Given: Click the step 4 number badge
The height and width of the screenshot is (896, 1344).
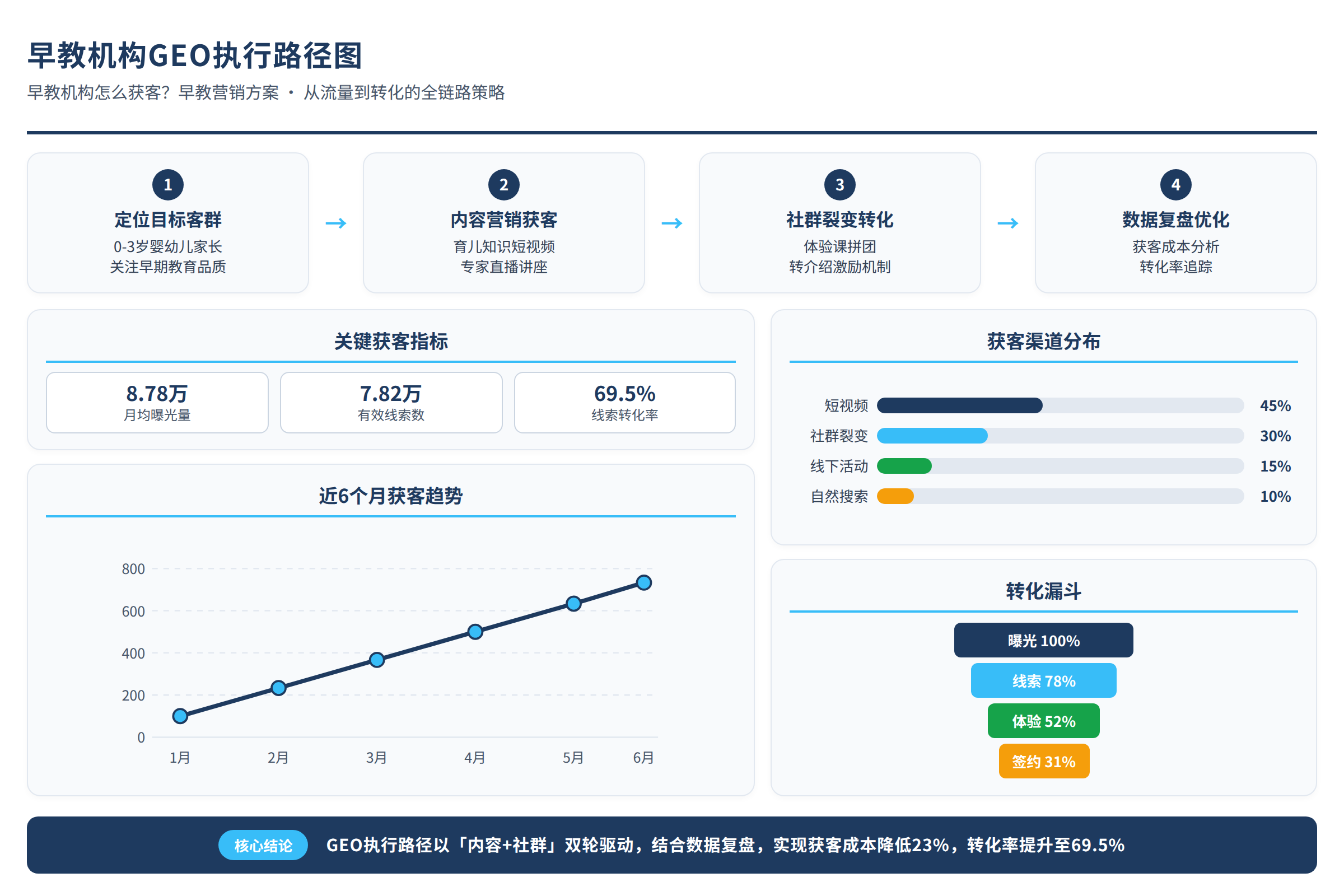Looking at the screenshot, I should [x=1176, y=185].
